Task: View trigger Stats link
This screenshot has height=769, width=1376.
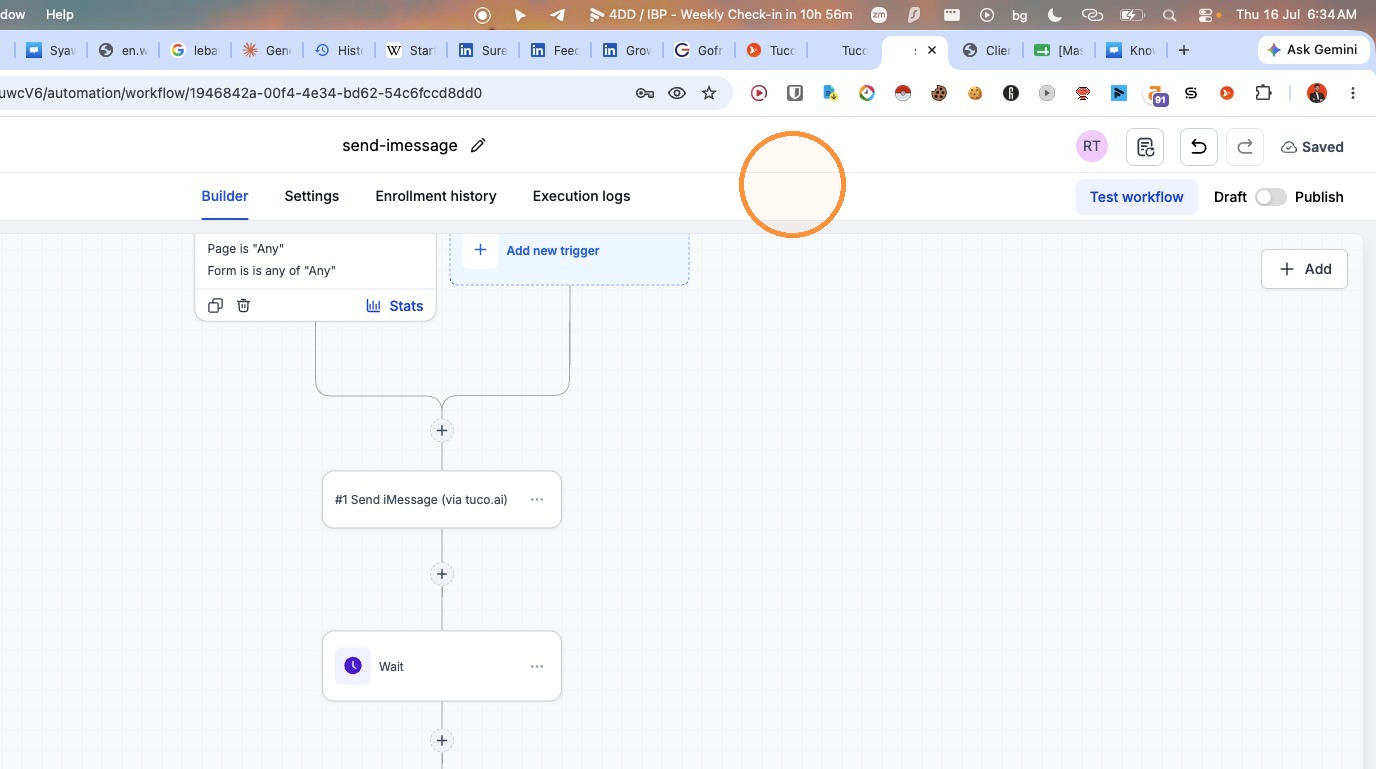Action: pyautogui.click(x=394, y=306)
